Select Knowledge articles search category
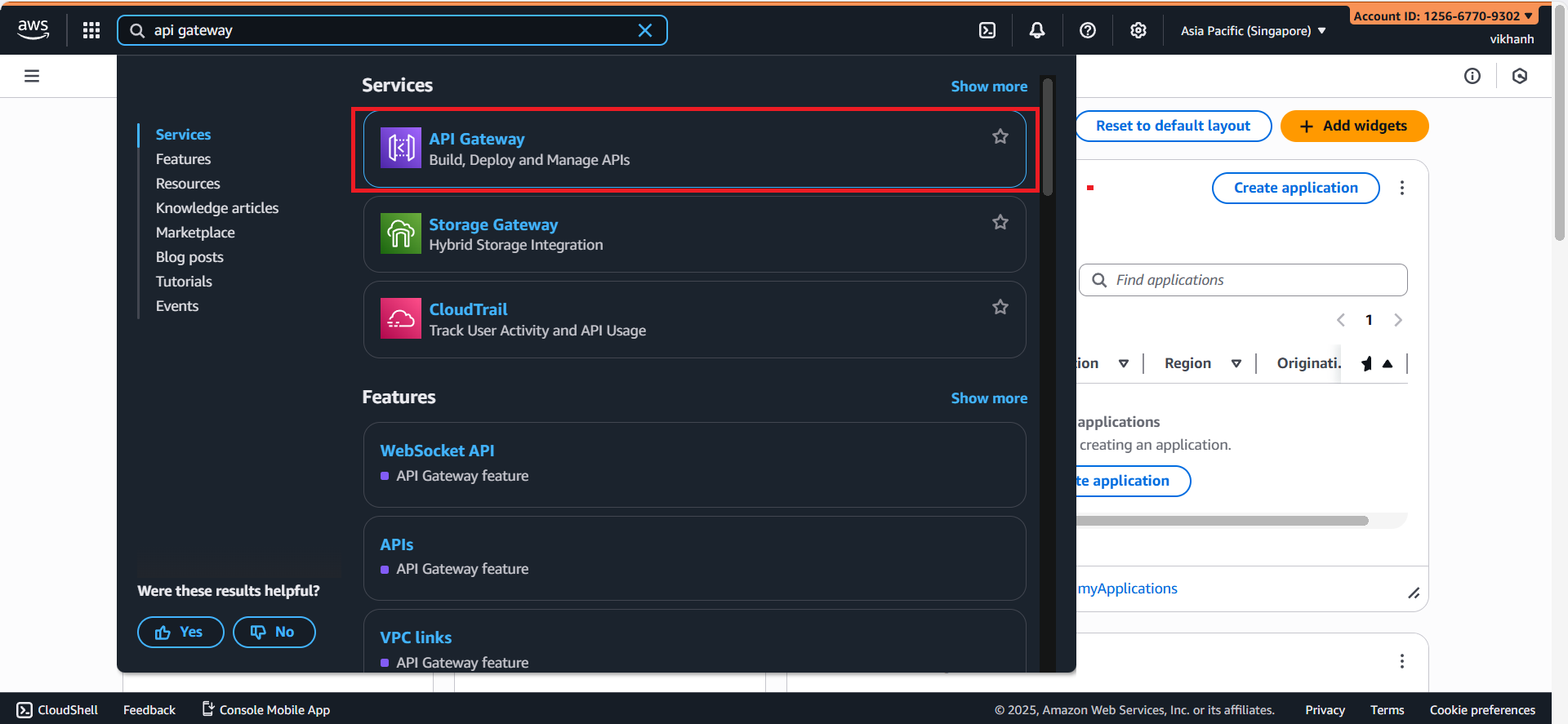 point(217,208)
